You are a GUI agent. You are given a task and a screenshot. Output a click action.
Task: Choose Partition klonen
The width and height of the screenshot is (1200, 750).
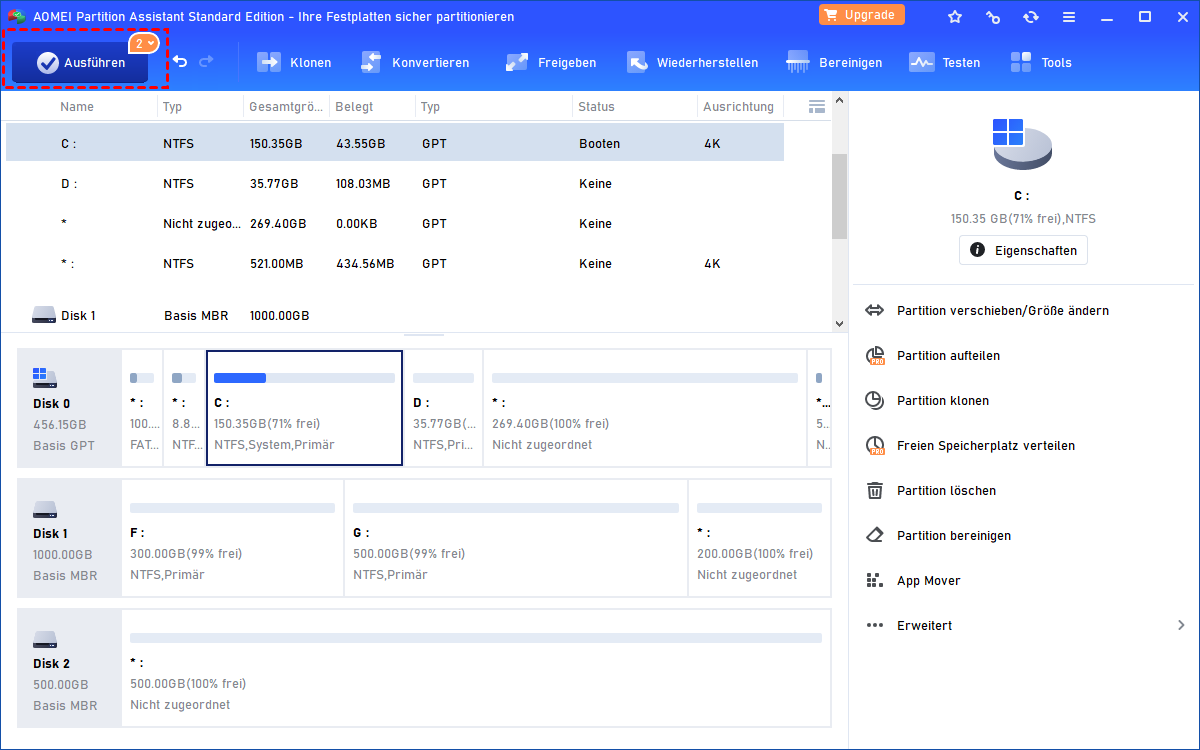(943, 401)
